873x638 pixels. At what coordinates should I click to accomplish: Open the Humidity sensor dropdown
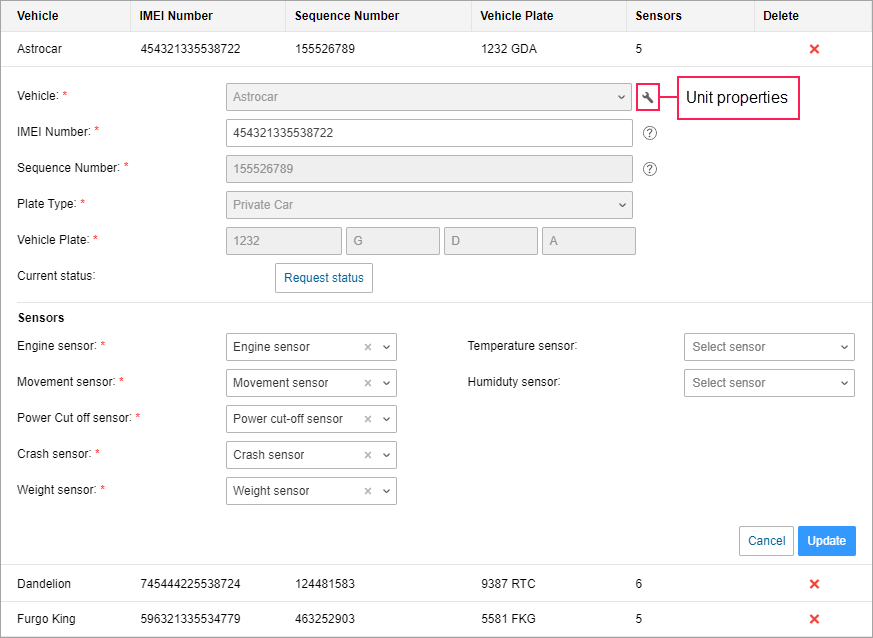768,383
